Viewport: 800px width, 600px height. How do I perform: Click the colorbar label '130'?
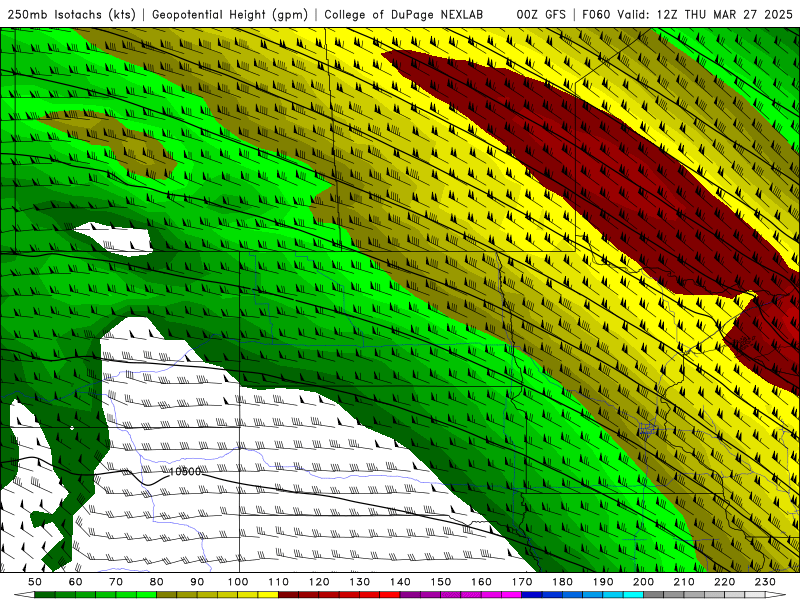(x=360, y=582)
